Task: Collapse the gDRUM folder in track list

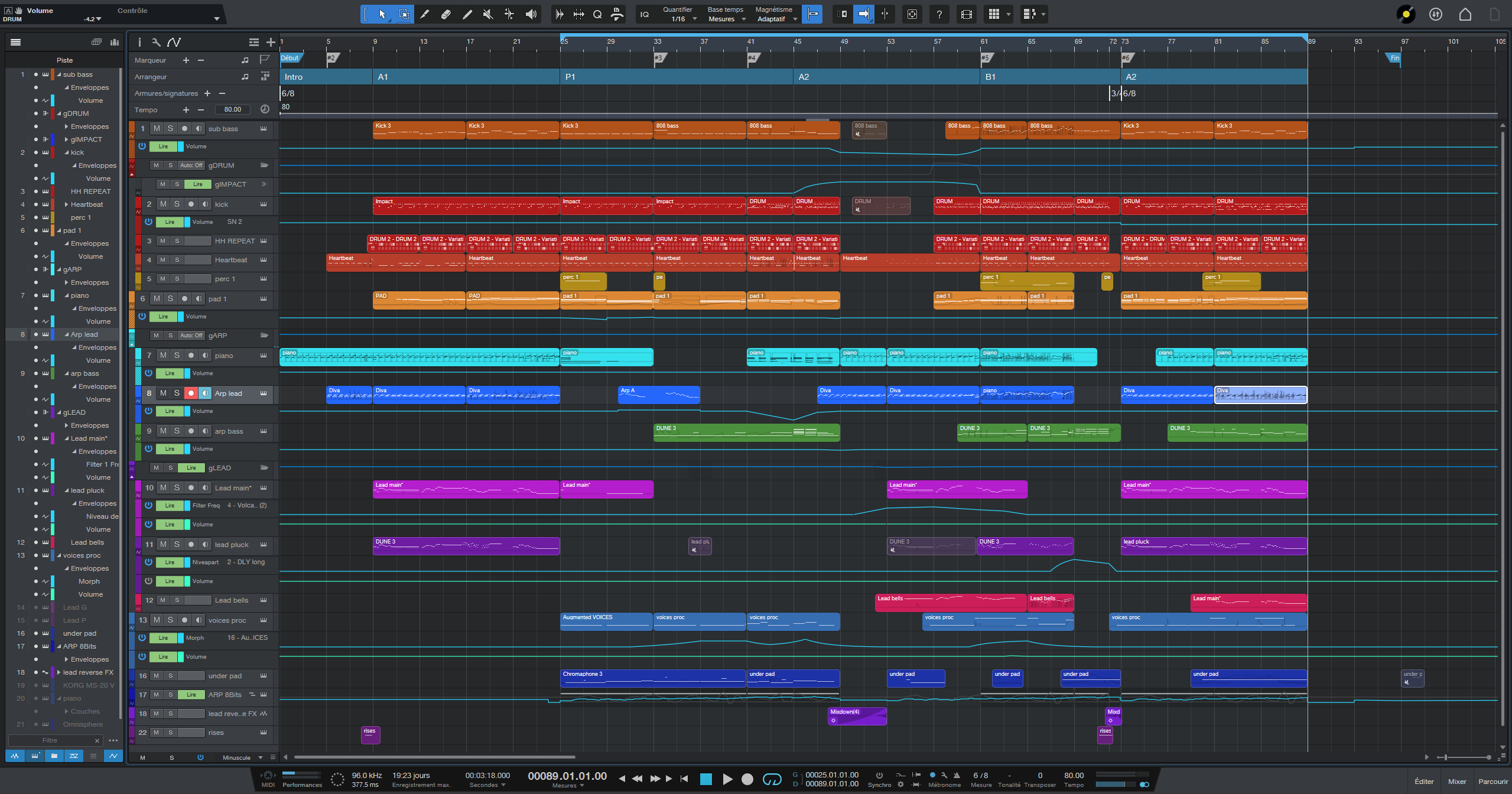Action: click(x=58, y=113)
